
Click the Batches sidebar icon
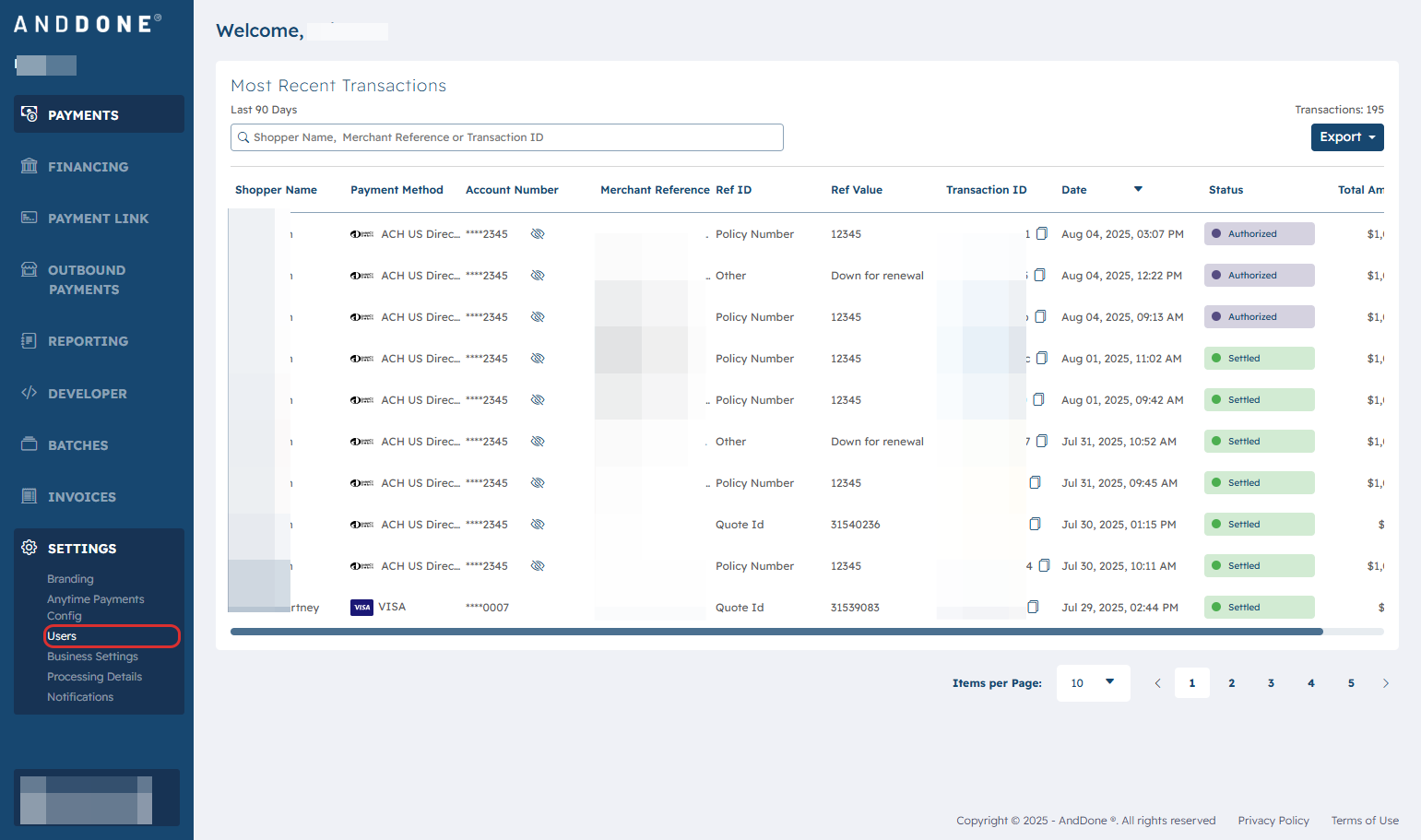coord(30,444)
